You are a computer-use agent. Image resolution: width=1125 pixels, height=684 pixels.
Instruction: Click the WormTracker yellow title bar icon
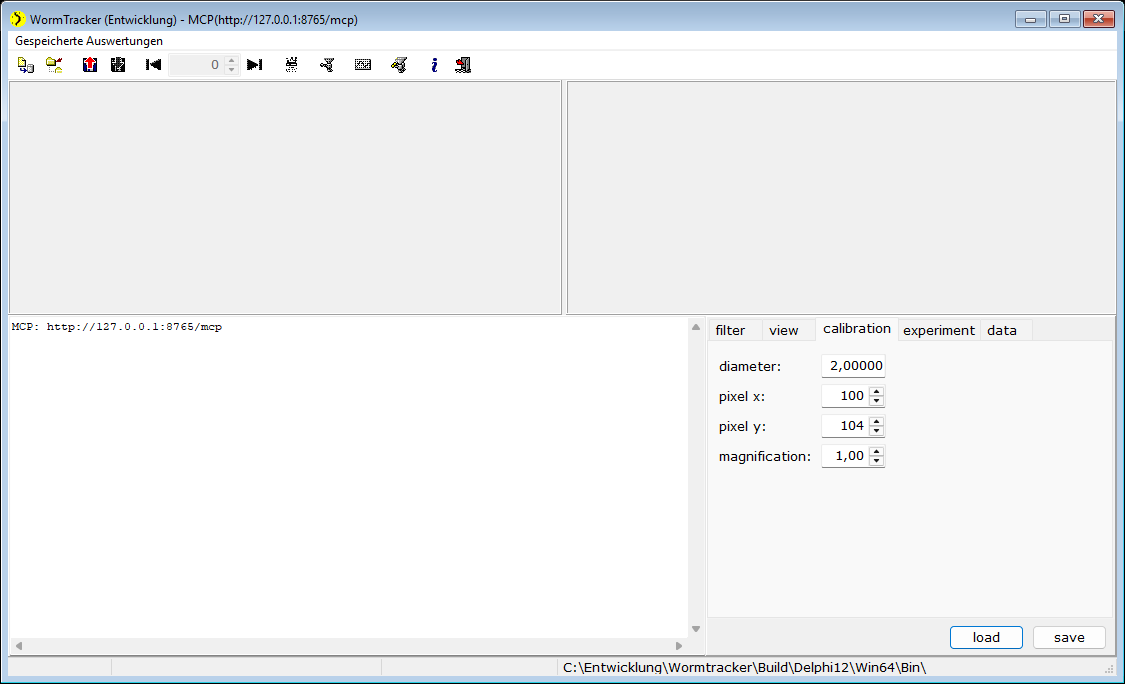click(18, 19)
